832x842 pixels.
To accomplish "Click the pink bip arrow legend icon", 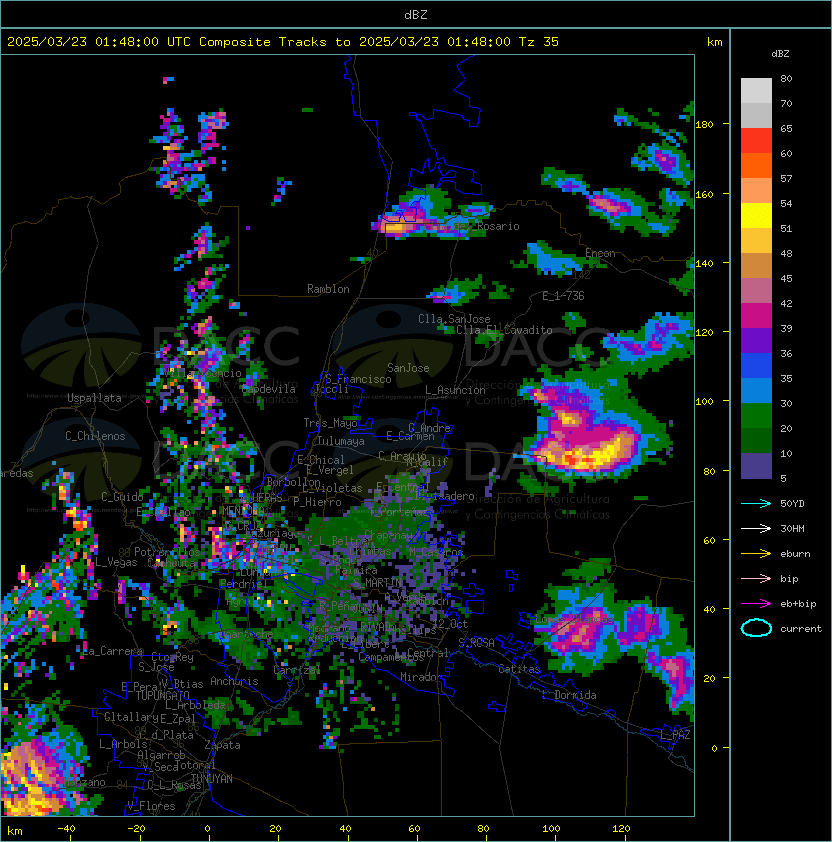I will (756, 578).
